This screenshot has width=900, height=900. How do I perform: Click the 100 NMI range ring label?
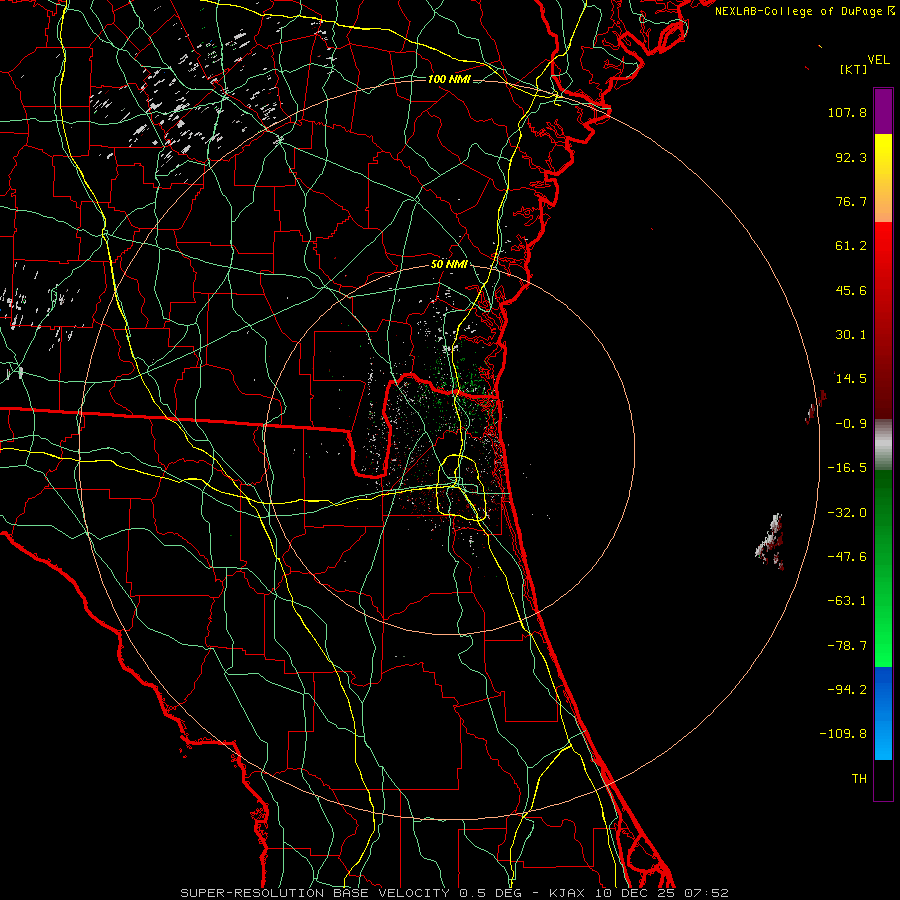pos(449,79)
